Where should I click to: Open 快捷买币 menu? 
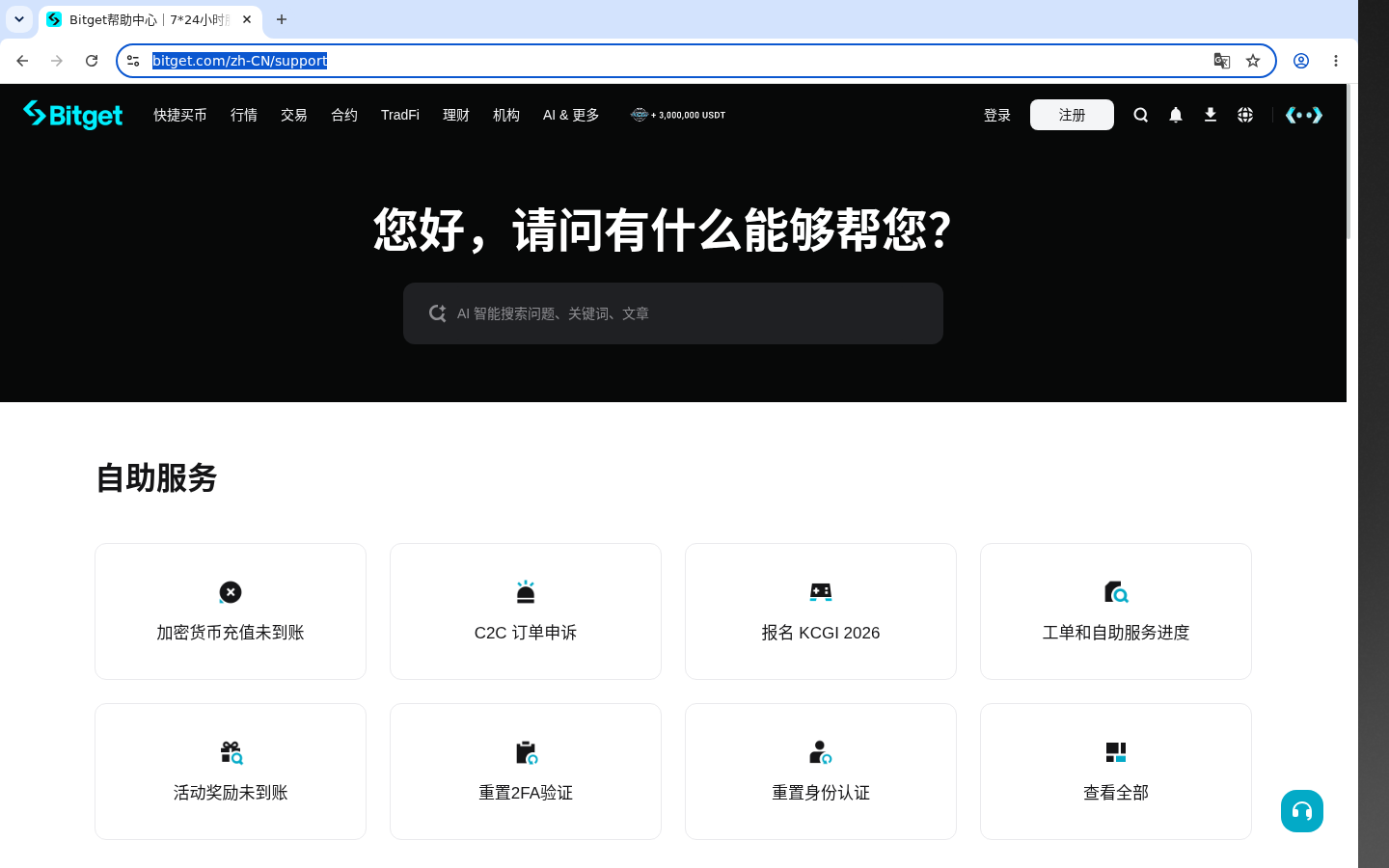point(180,115)
